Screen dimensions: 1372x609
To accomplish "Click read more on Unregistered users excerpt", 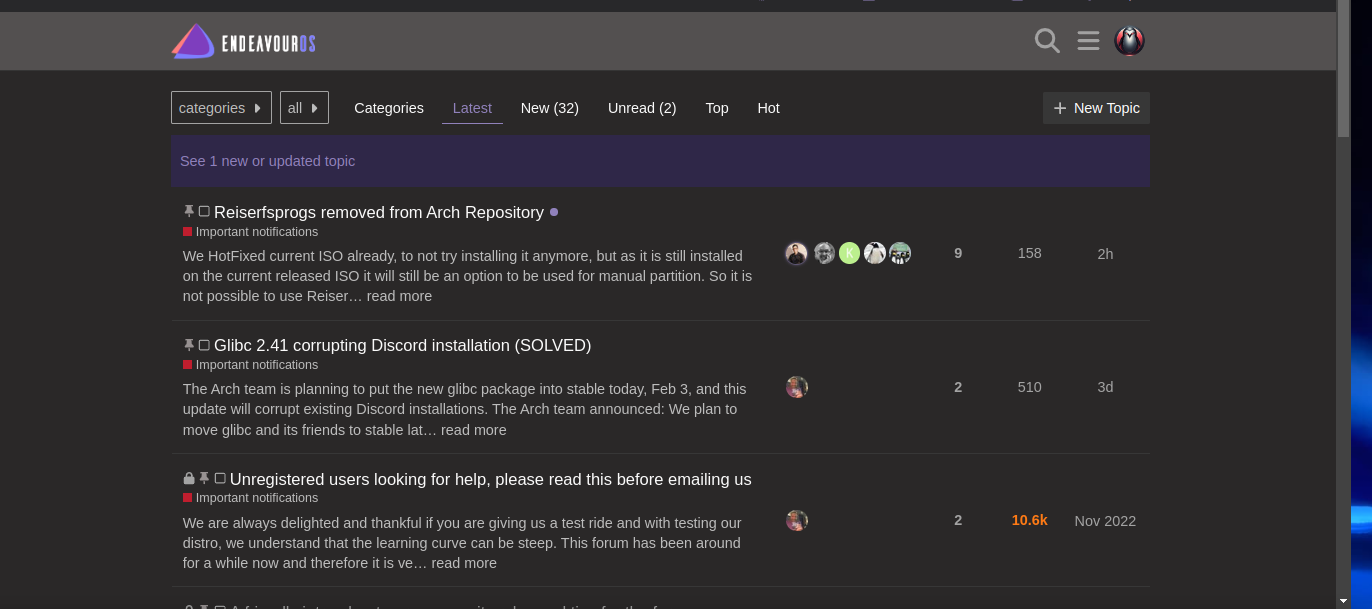I will pyautogui.click(x=464, y=563).
